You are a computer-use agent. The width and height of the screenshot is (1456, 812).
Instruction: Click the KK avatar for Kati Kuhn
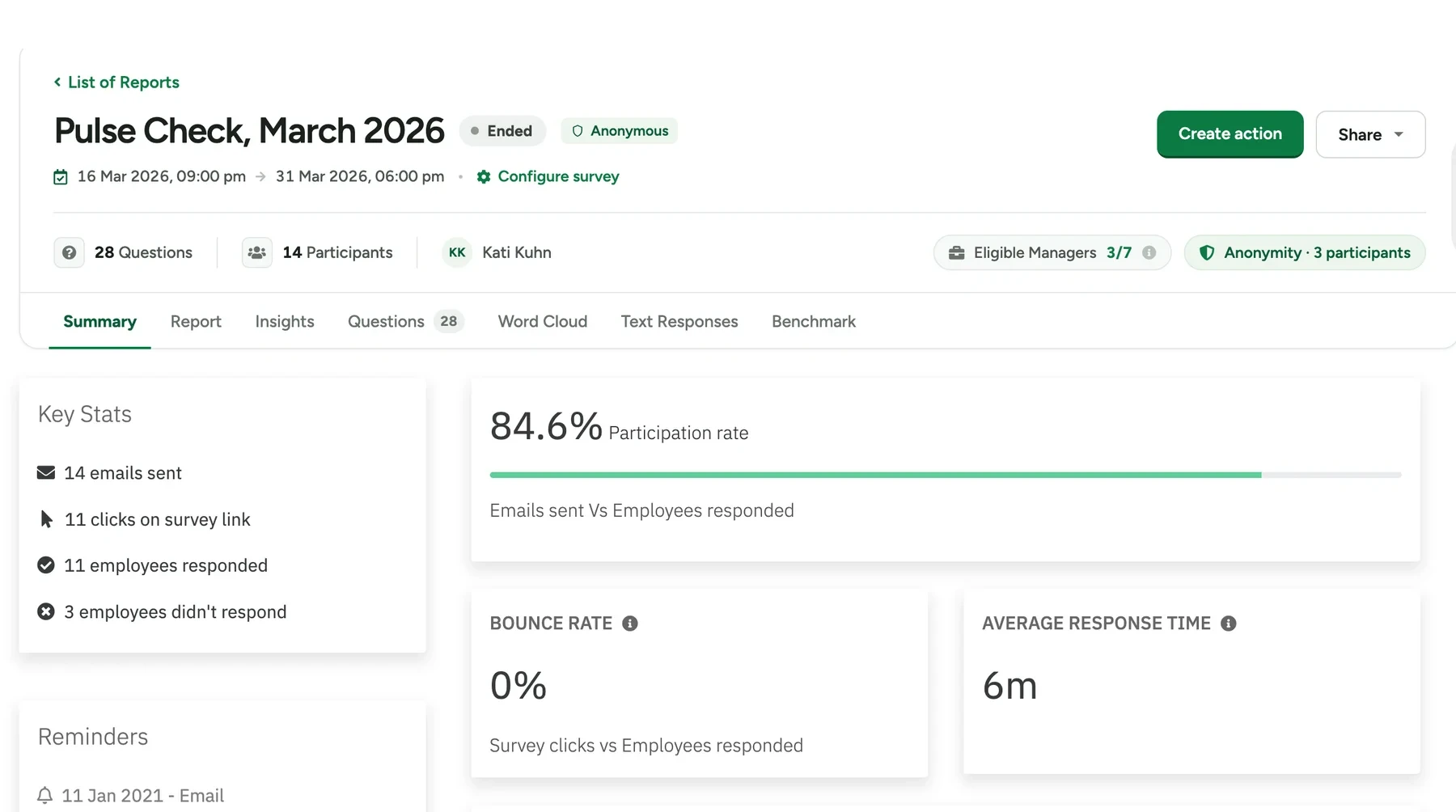click(x=457, y=252)
